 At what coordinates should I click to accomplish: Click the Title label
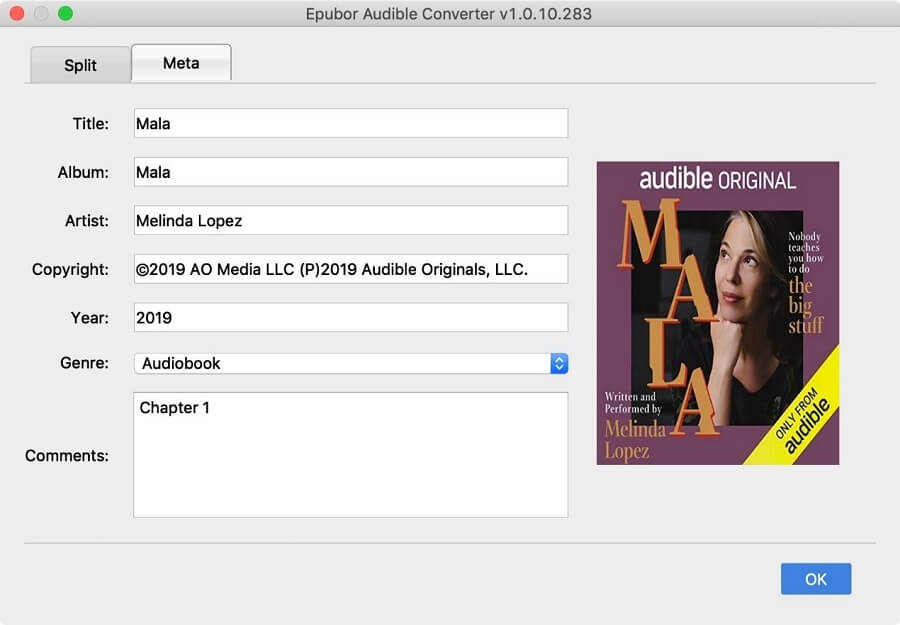[x=89, y=123]
